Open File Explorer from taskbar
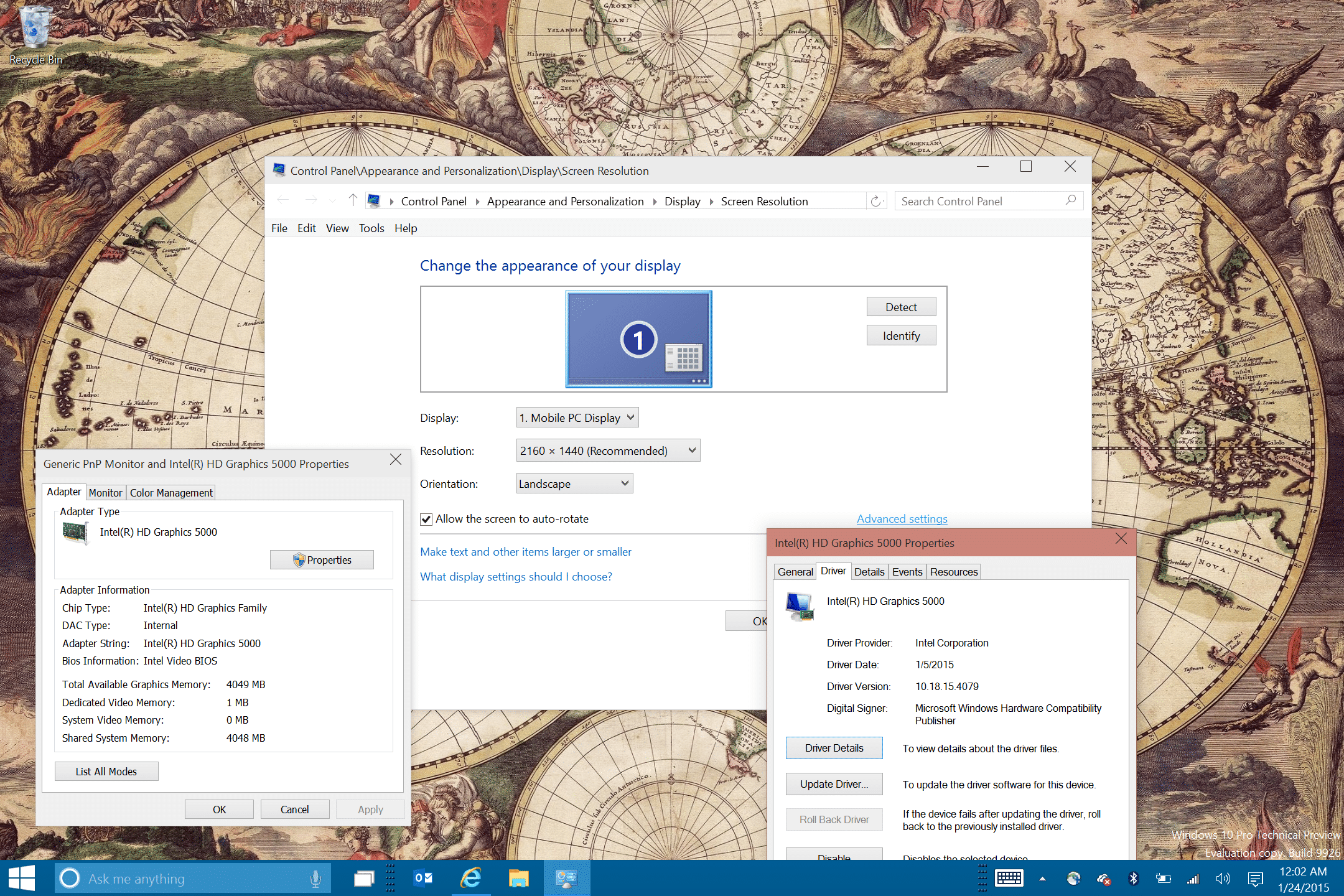This screenshot has height=896, width=1344. (x=518, y=878)
